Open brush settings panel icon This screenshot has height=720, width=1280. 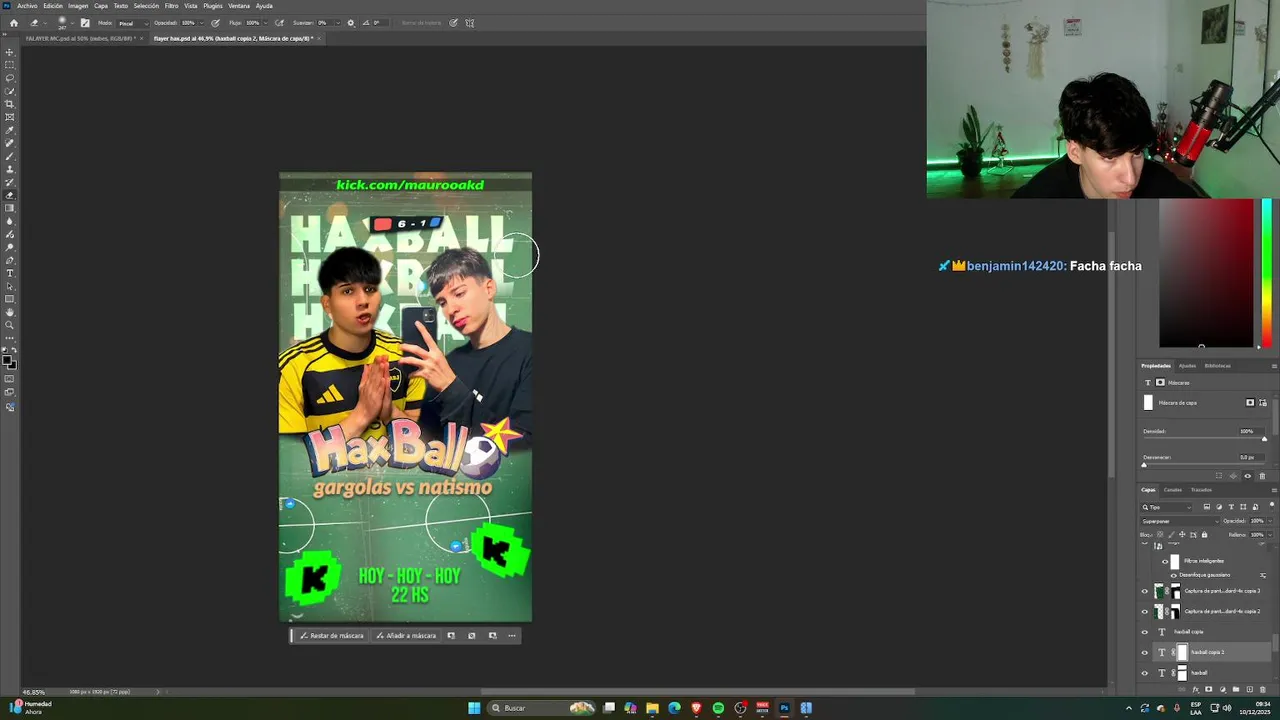coord(84,22)
